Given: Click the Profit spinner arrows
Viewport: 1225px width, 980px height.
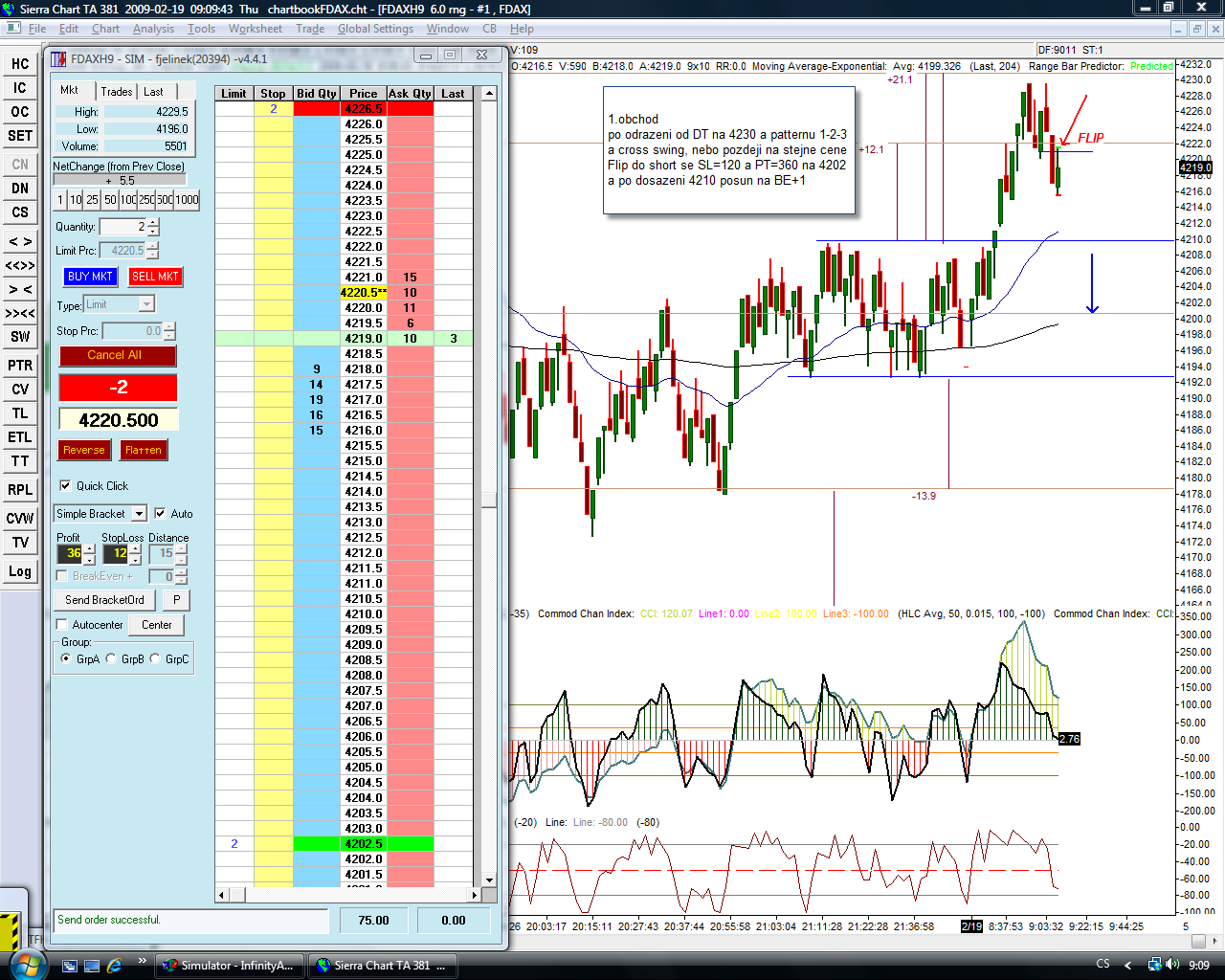Looking at the screenshot, I should coord(89,553).
